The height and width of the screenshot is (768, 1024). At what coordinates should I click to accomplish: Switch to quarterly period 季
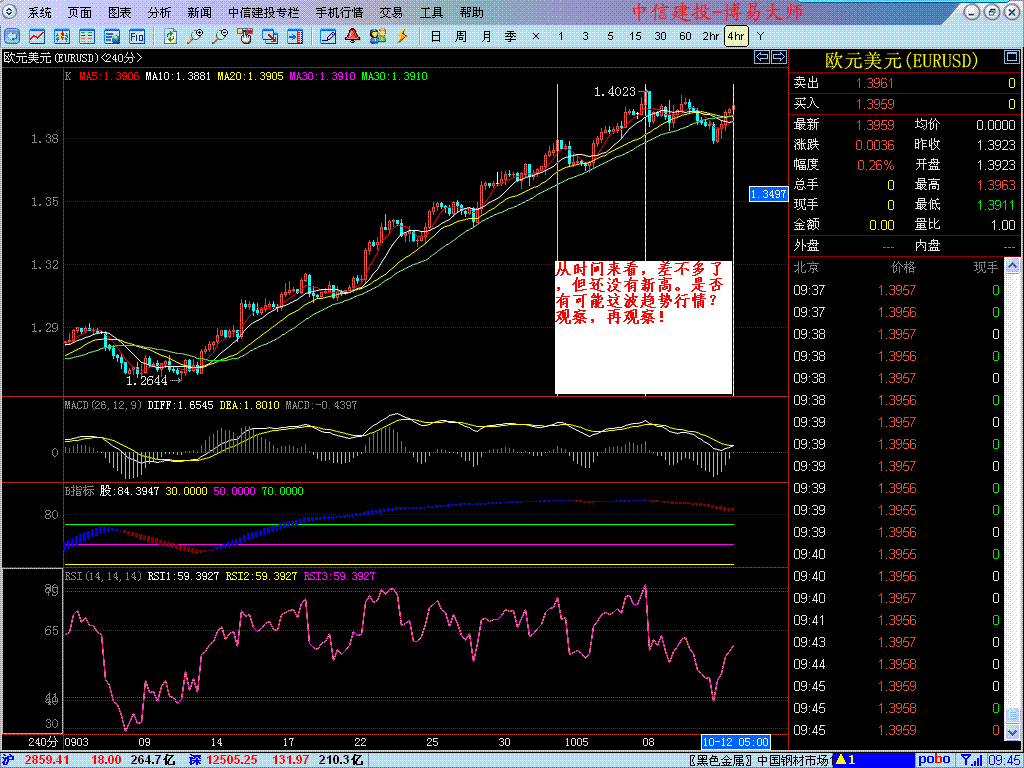[511, 36]
